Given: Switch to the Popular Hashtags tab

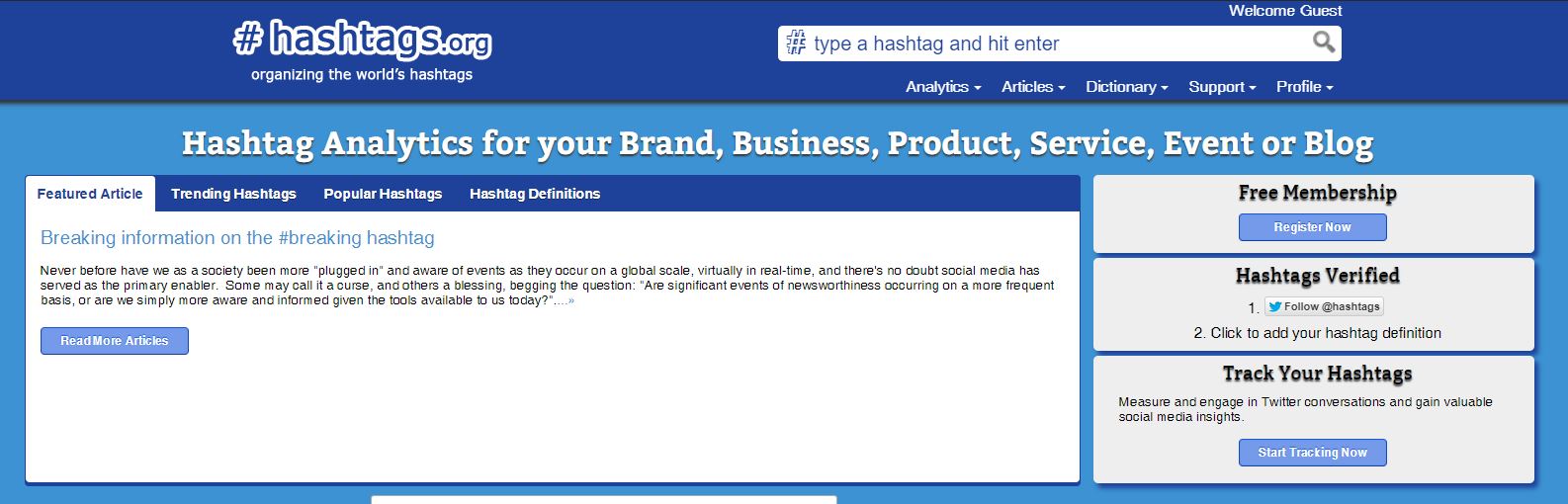Looking at the screenshot, I should pyautogui.click(x=383, y=194).
